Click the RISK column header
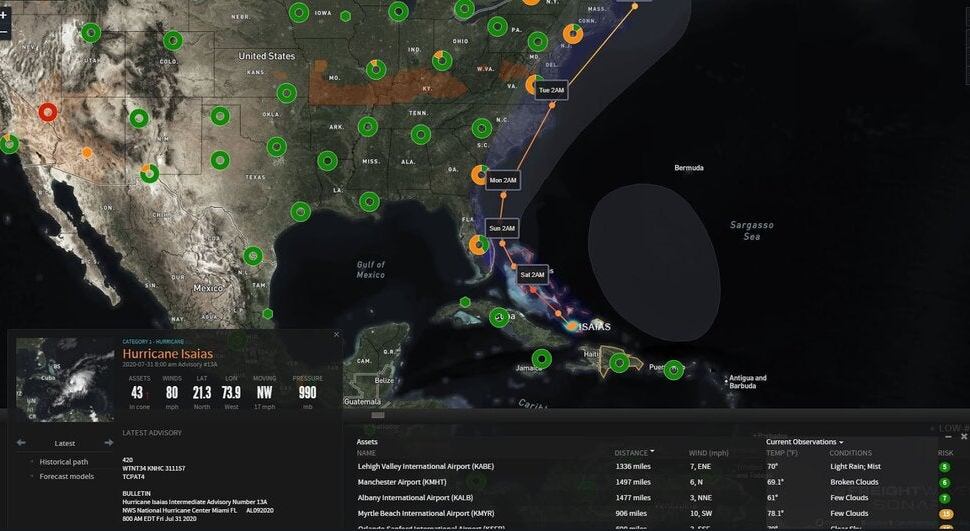Image resolution: width=970 pixels, height=531 pixels. 945,453
